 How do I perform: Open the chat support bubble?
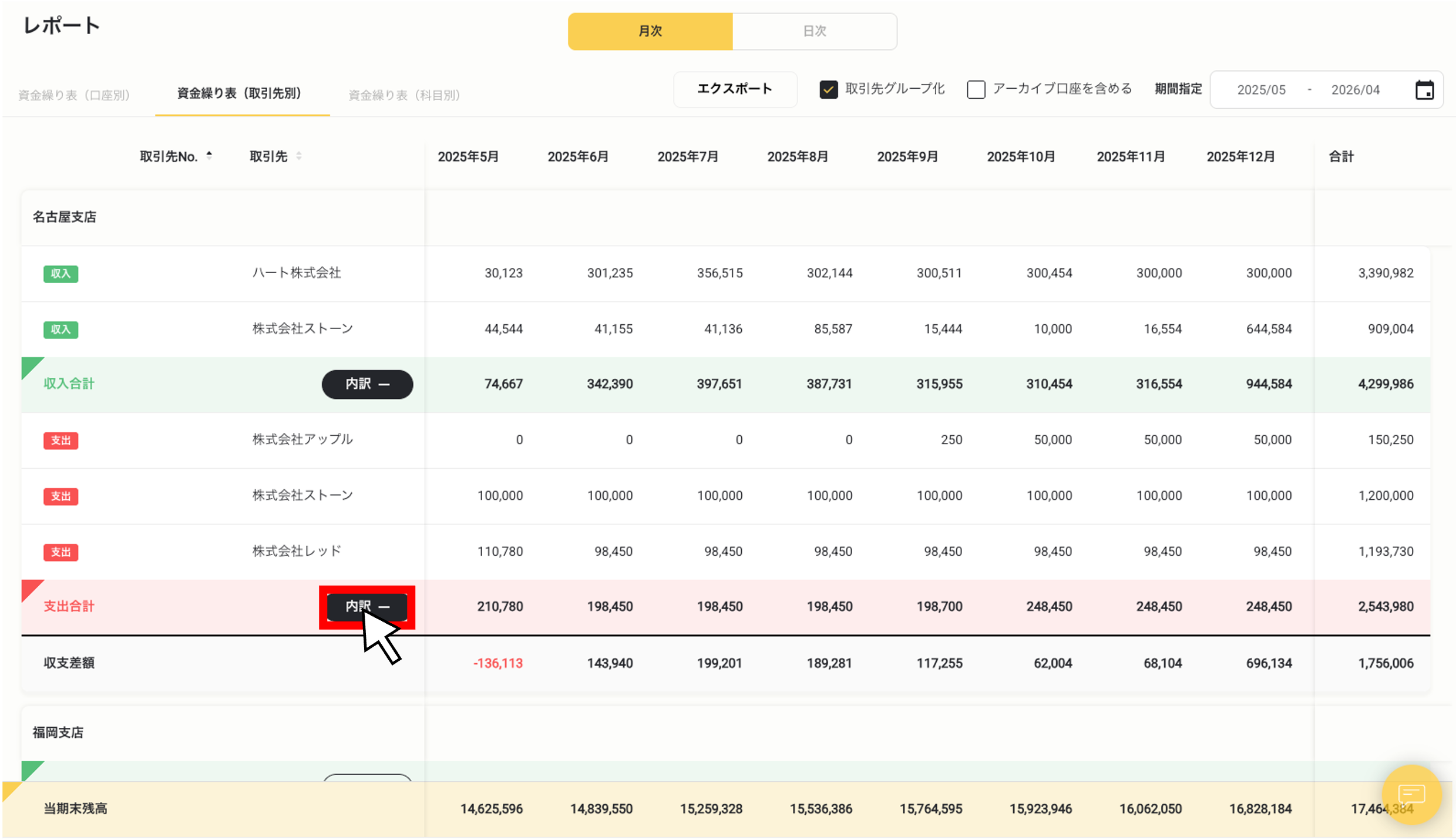click(1411, 794)
